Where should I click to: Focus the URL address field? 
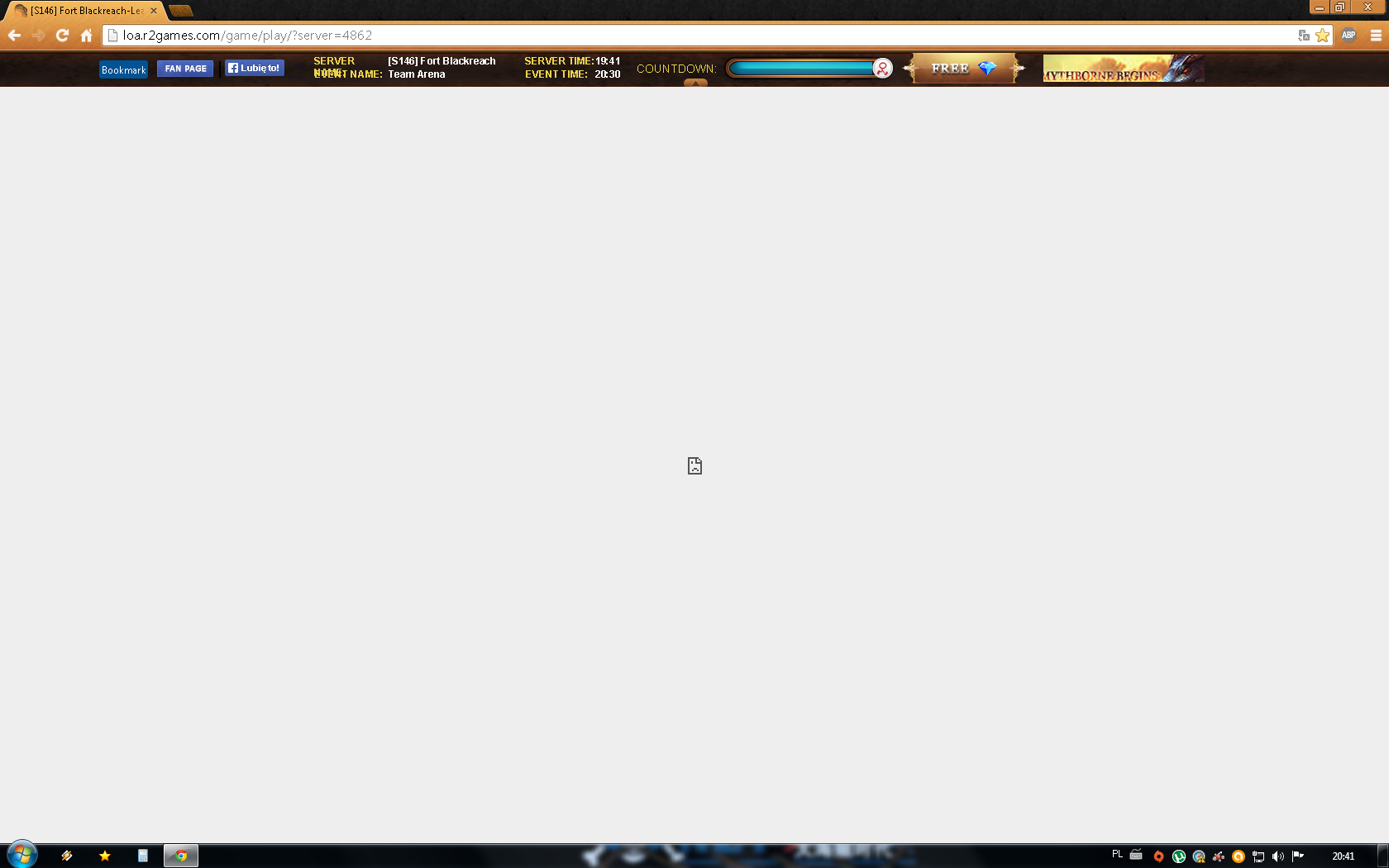pyautogui.click(x=703, y=36)
